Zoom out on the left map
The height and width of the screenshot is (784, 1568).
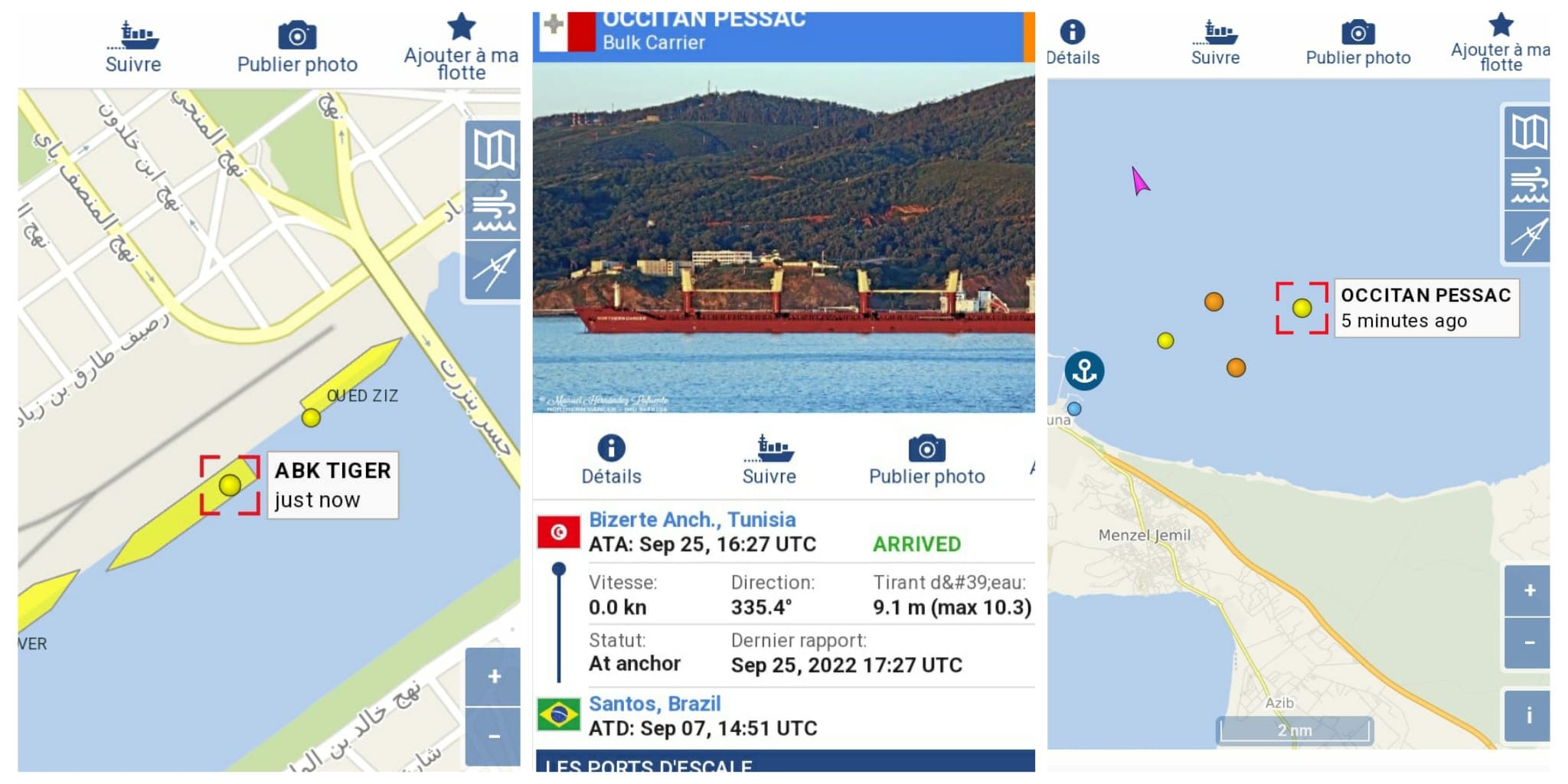493,737
